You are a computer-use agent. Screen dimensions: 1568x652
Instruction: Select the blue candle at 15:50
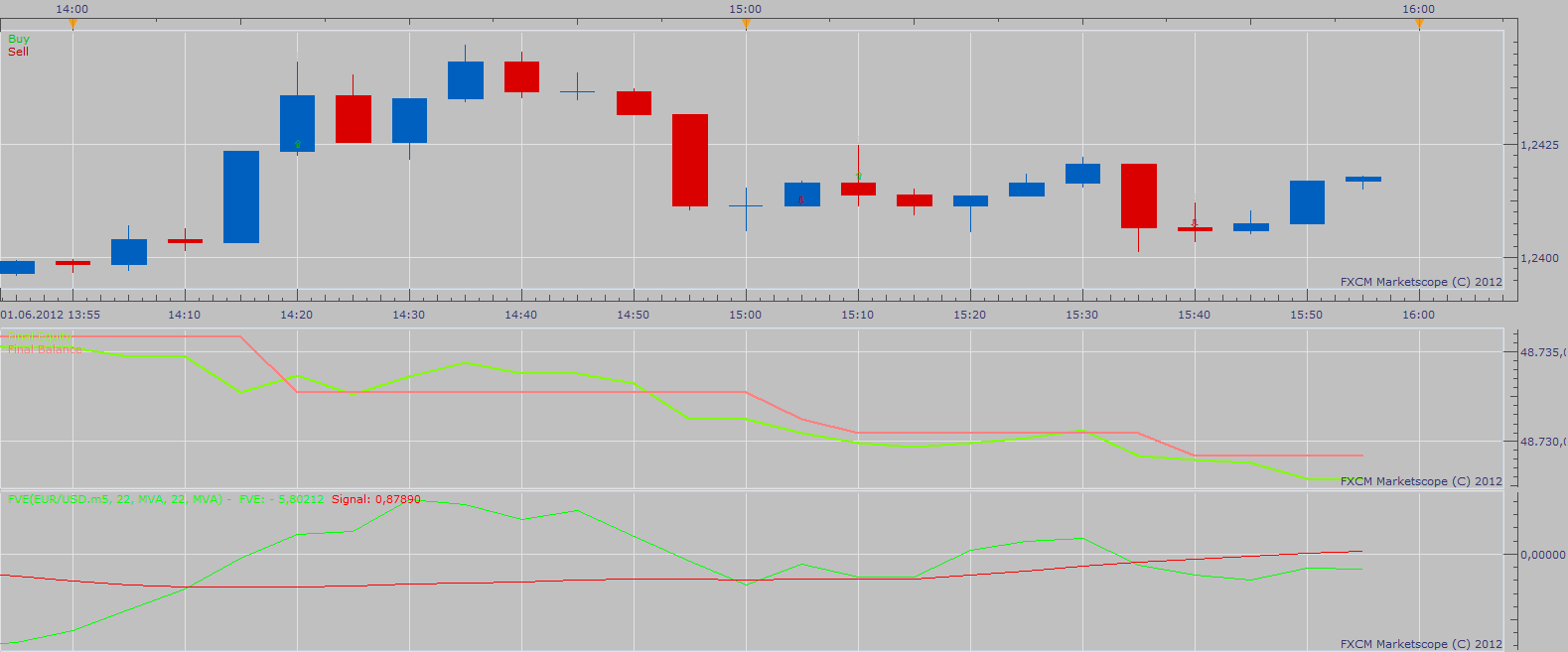tap(1307, 202)
